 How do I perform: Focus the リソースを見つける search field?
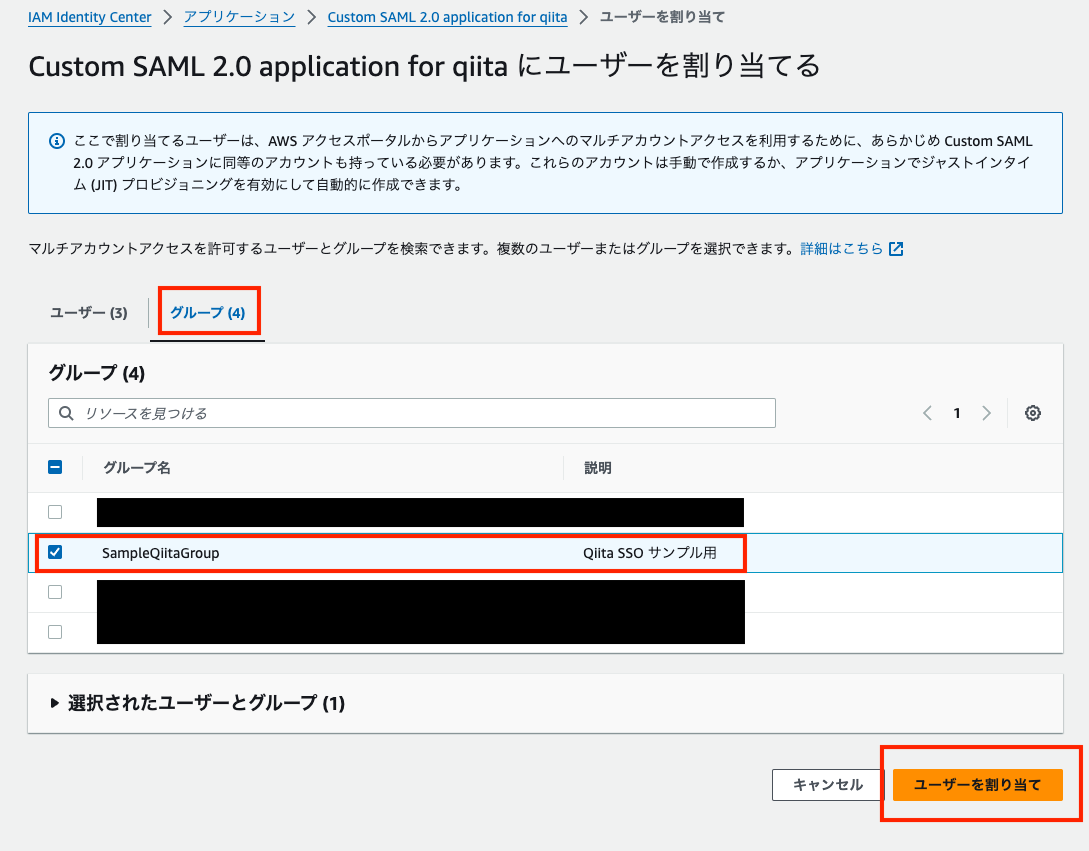coord(412,413)
